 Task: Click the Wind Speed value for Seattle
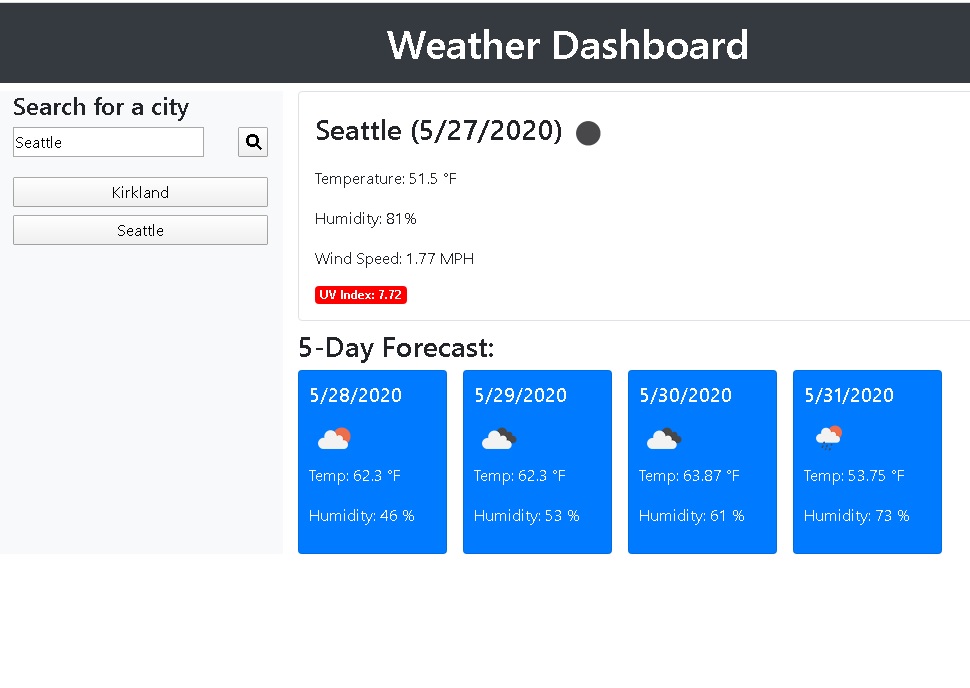pyautogui.click(x=394, y=258)
